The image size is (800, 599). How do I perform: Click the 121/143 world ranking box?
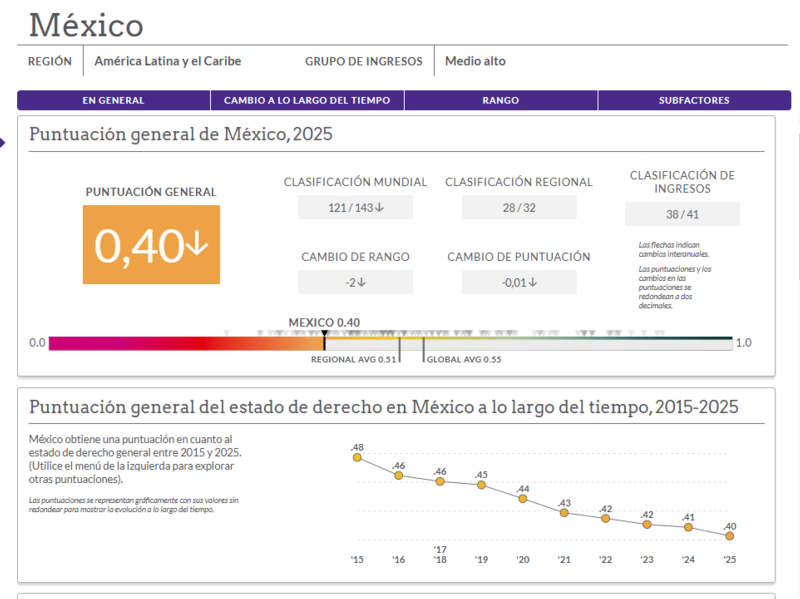[356, 208]
